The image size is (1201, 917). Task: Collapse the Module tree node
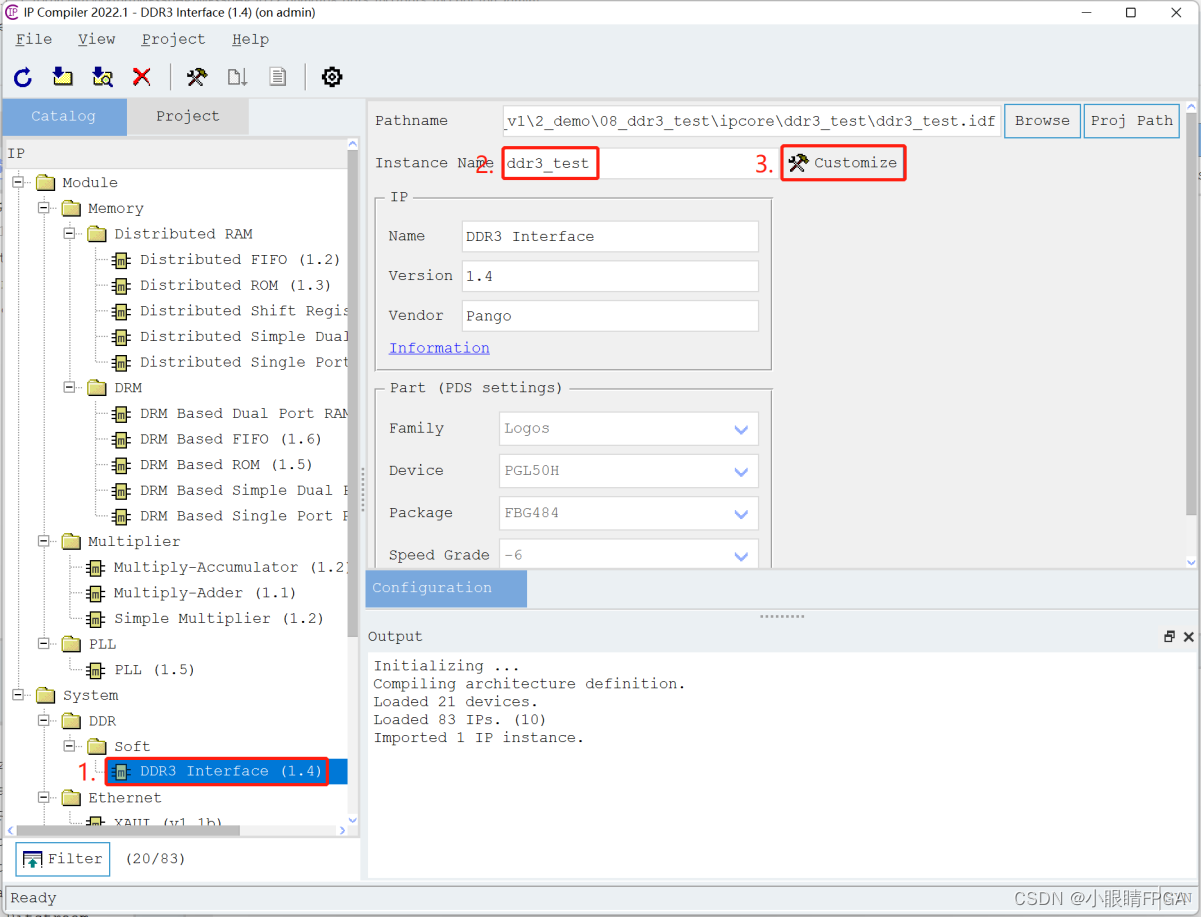pyautogui.click(x=18, y=183)
